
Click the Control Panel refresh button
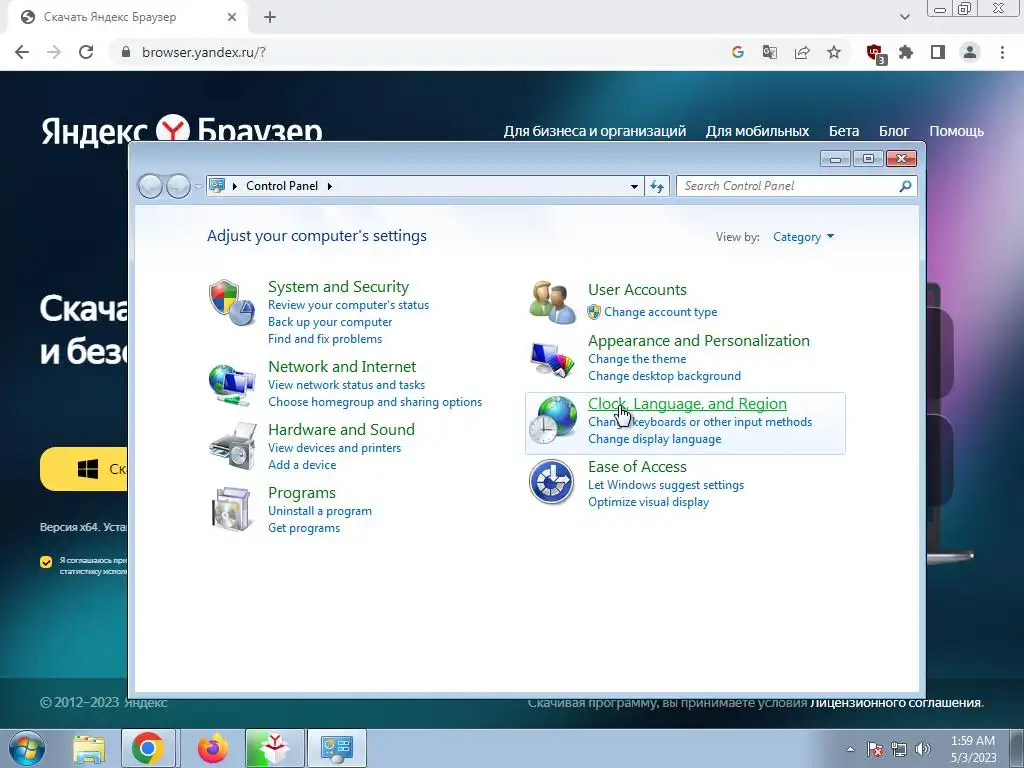point(657,186)
